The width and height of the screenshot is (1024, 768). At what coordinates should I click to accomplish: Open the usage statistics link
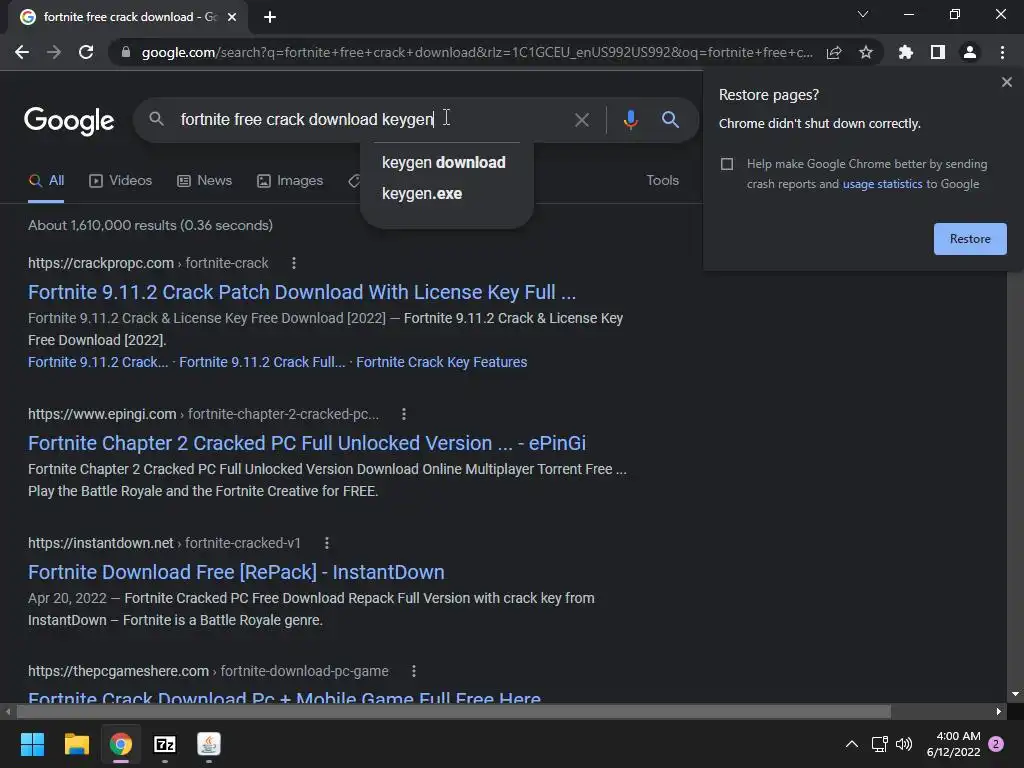coord(882,184)
